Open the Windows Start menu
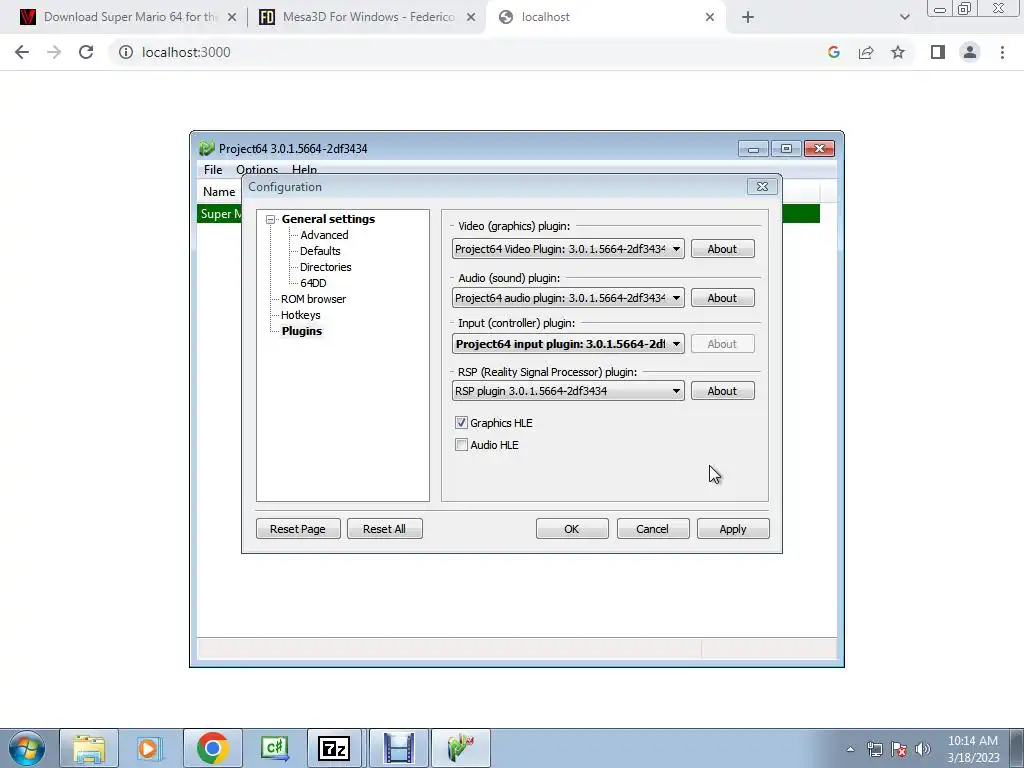The height and width of the screenshot is (768, 1024). pos(27,748)
